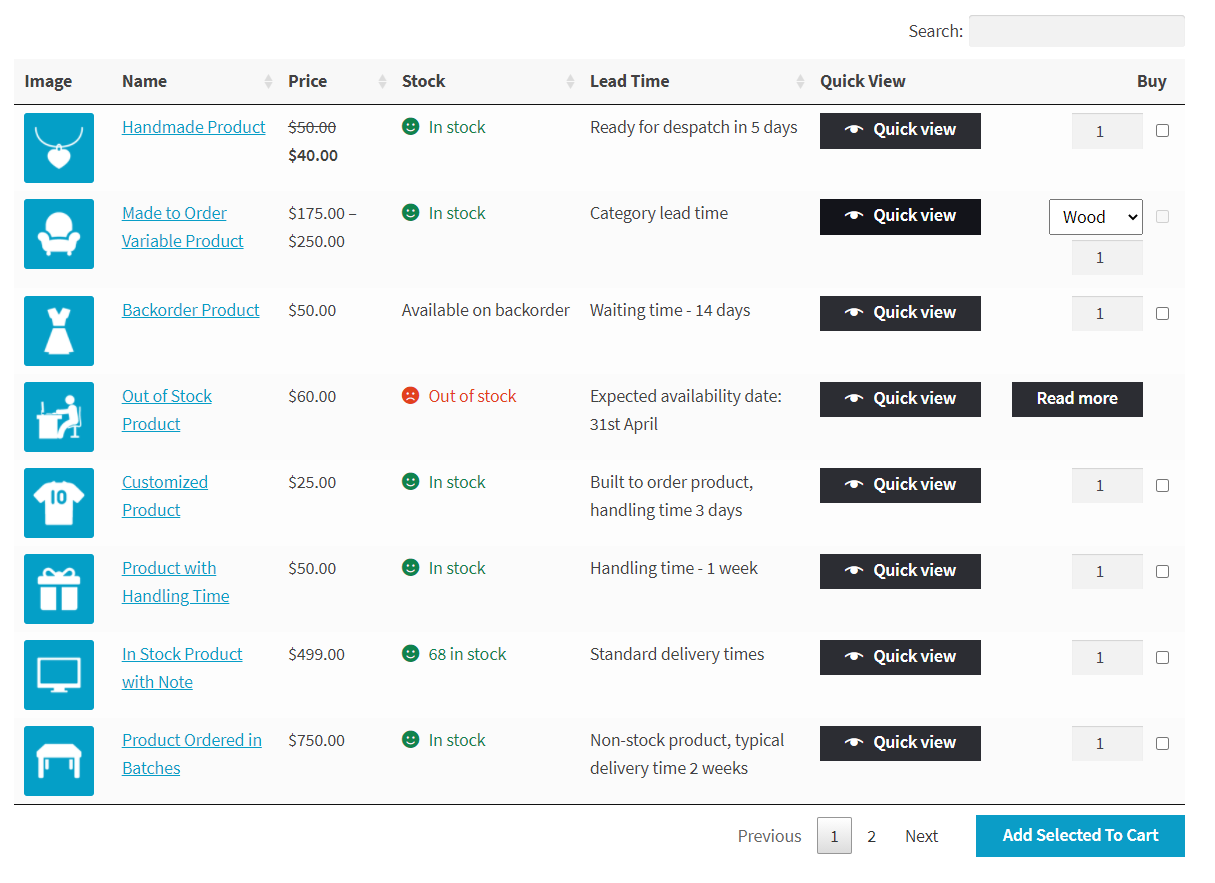Click the dress Backorder Product image

coord(59,331)
